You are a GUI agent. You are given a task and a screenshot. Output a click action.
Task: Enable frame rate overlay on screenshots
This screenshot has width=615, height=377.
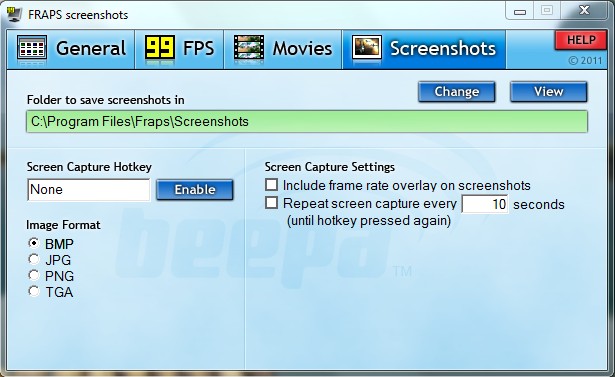pos(271,185)
